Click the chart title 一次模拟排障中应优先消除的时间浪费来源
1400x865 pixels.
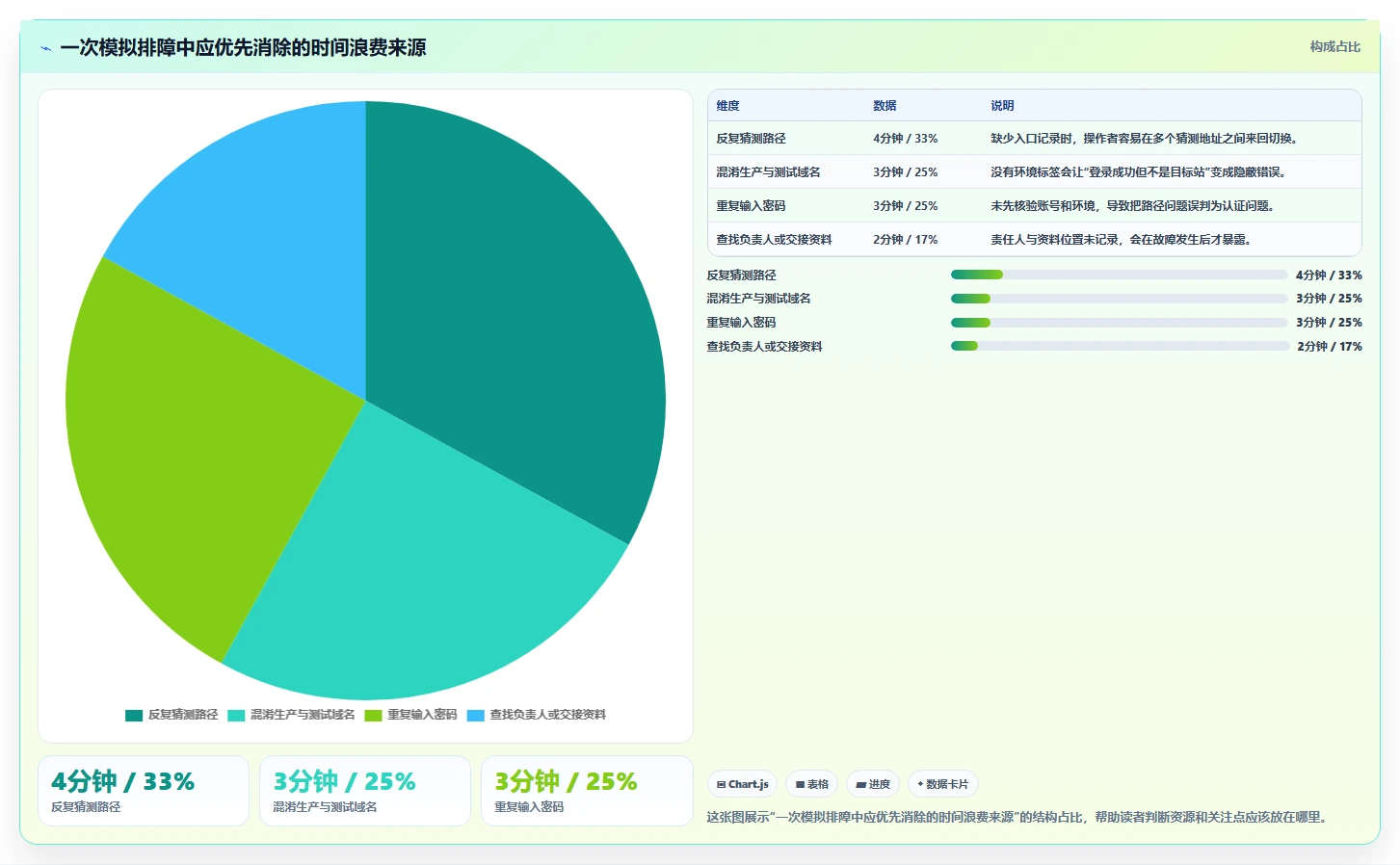[x=243, y=47]
